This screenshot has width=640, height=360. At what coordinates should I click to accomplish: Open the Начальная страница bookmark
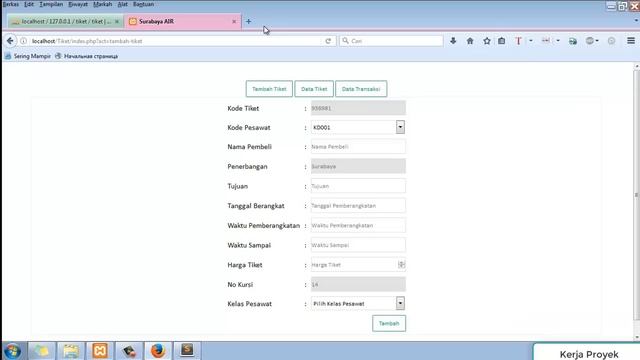(x=87, y=56)
